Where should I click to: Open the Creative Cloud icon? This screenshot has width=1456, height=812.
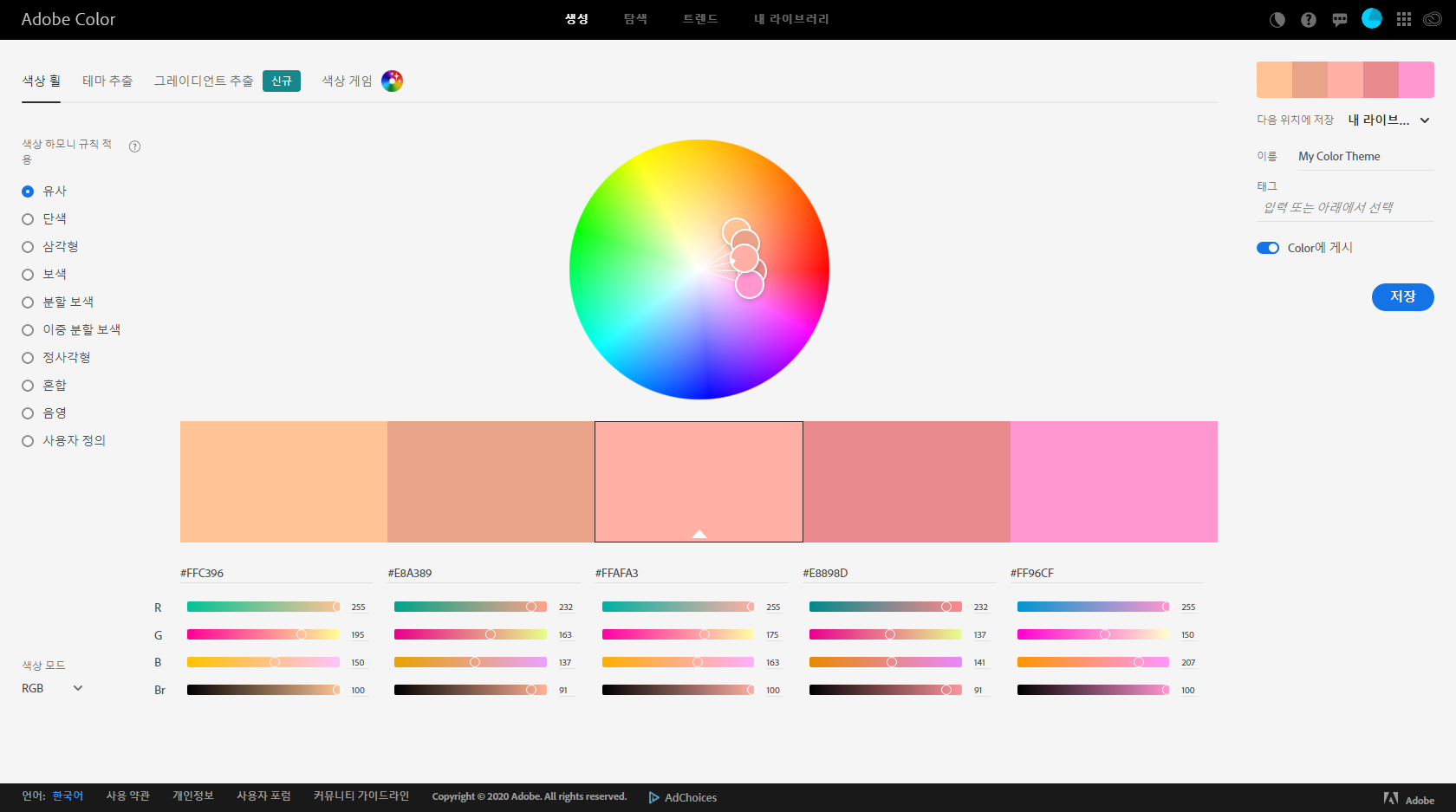(1433, 19)
